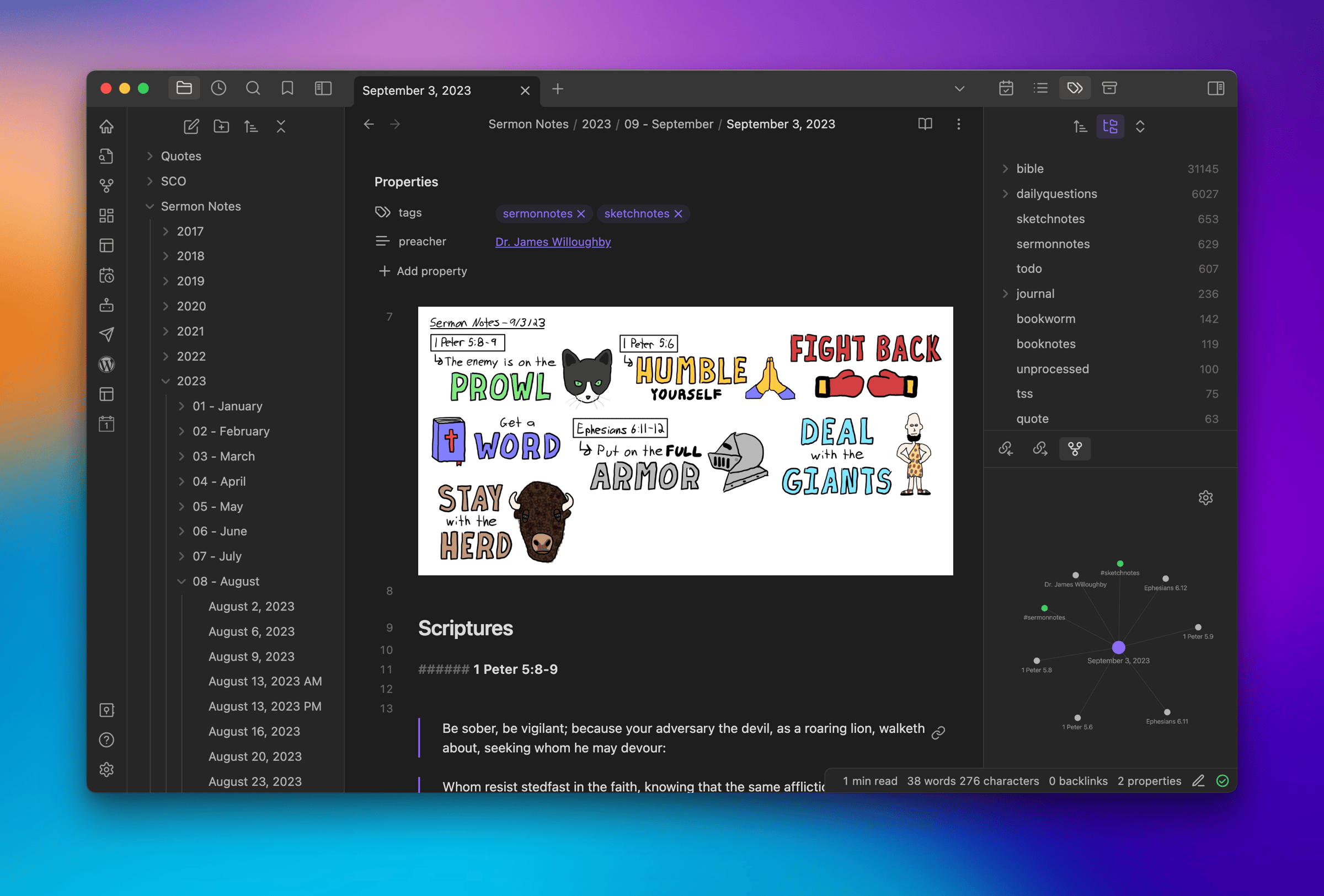Open the archive box panel icon
Screen dimensions: 1324x896
[x=1109, y=88]
